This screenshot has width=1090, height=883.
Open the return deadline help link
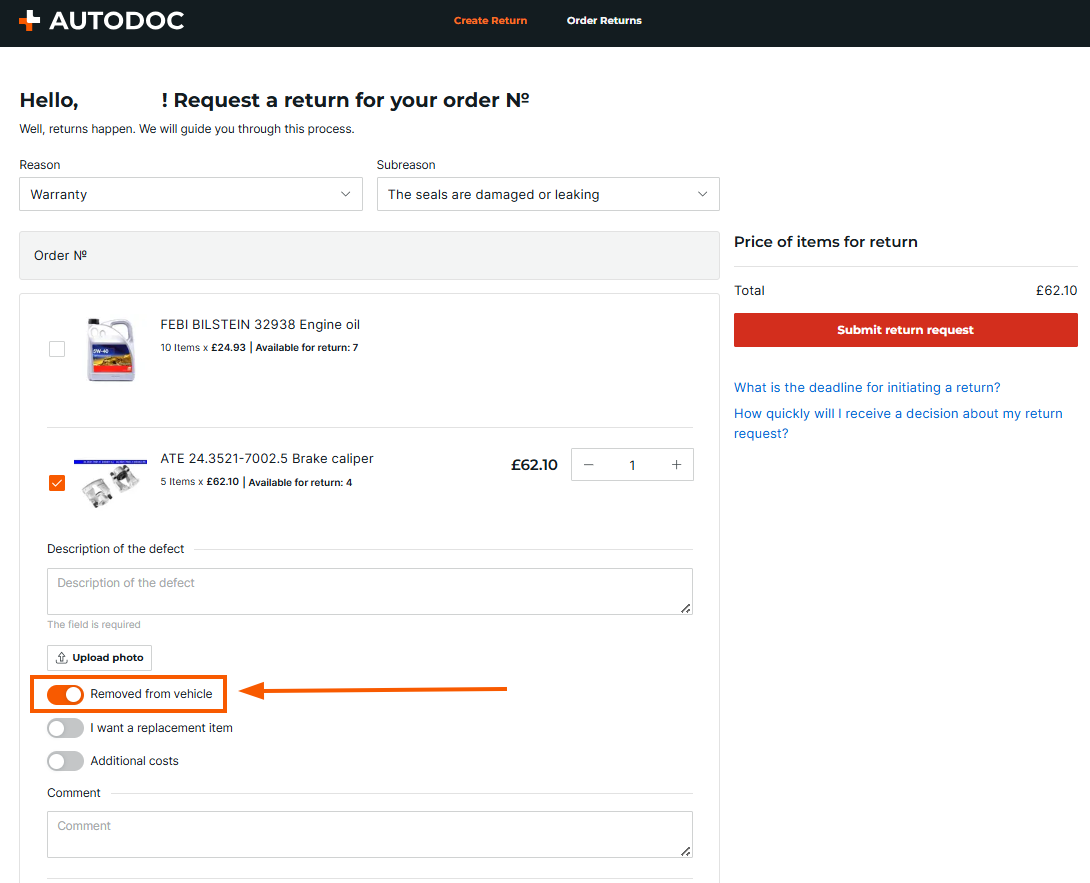coord(866,387)
